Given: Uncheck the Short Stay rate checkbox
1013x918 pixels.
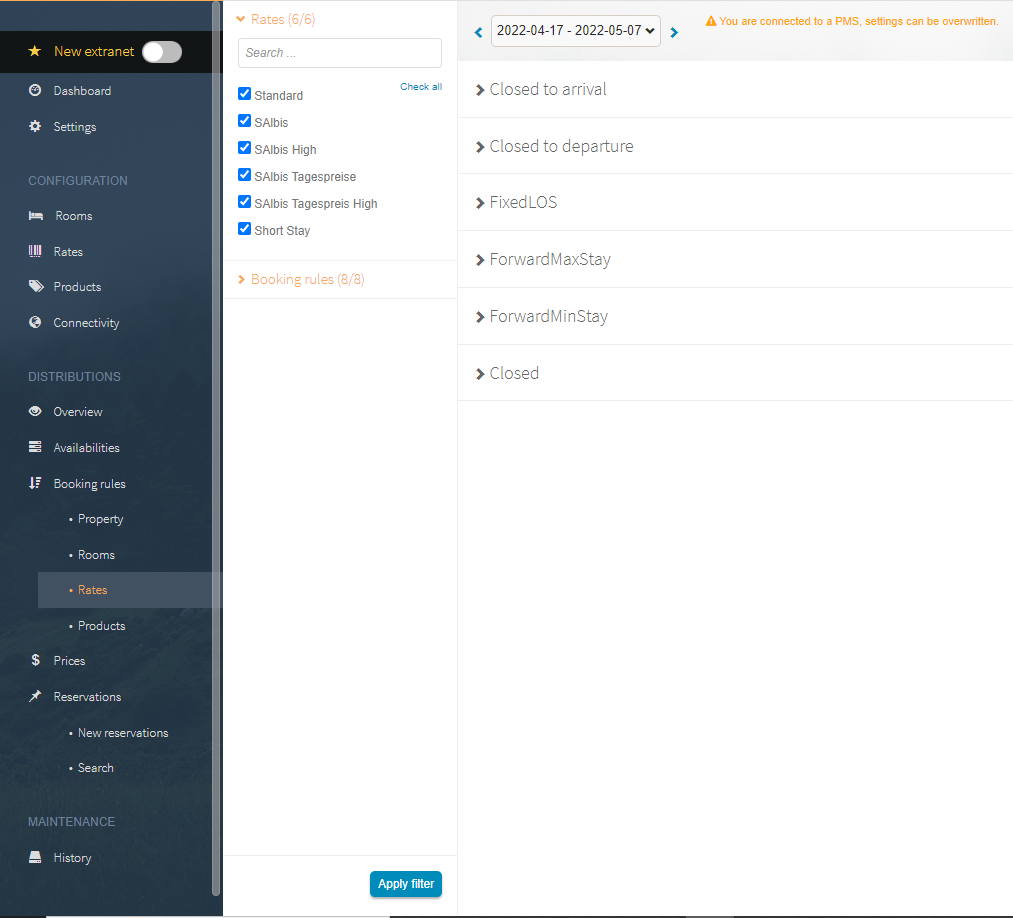Looking at the screenshot, I should tap(244, 229).
